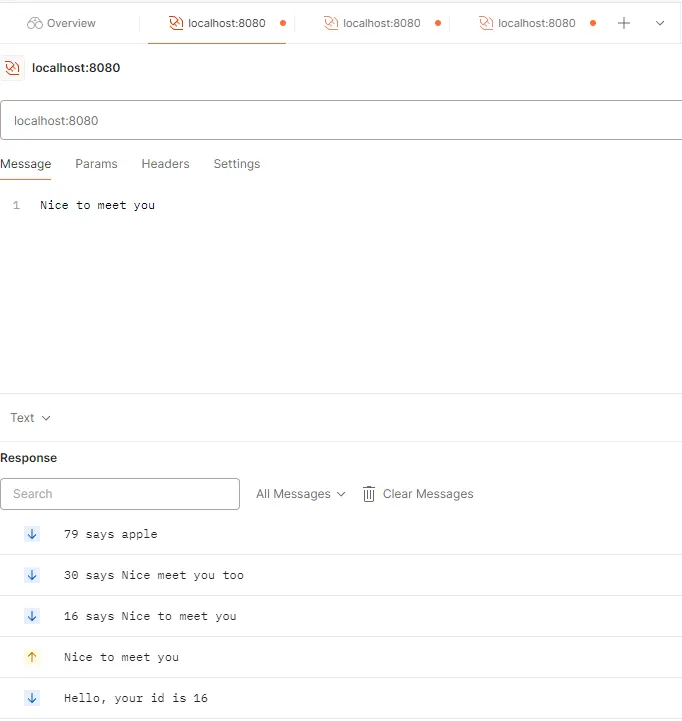Viewport: 682px width, 721px height.
Task: Click the message editor line 'Nice to meet you'
Action: [97, 205]
